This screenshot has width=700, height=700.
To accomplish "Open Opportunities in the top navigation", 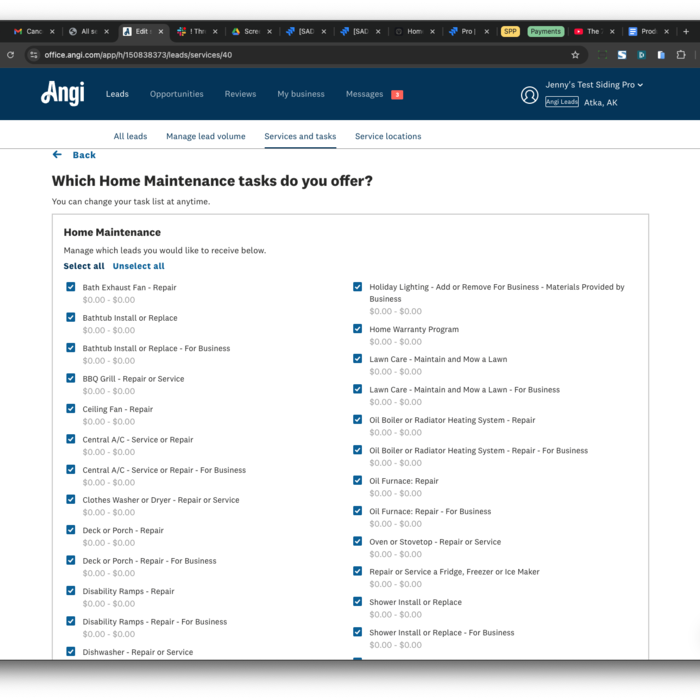I will coord(176,94).
